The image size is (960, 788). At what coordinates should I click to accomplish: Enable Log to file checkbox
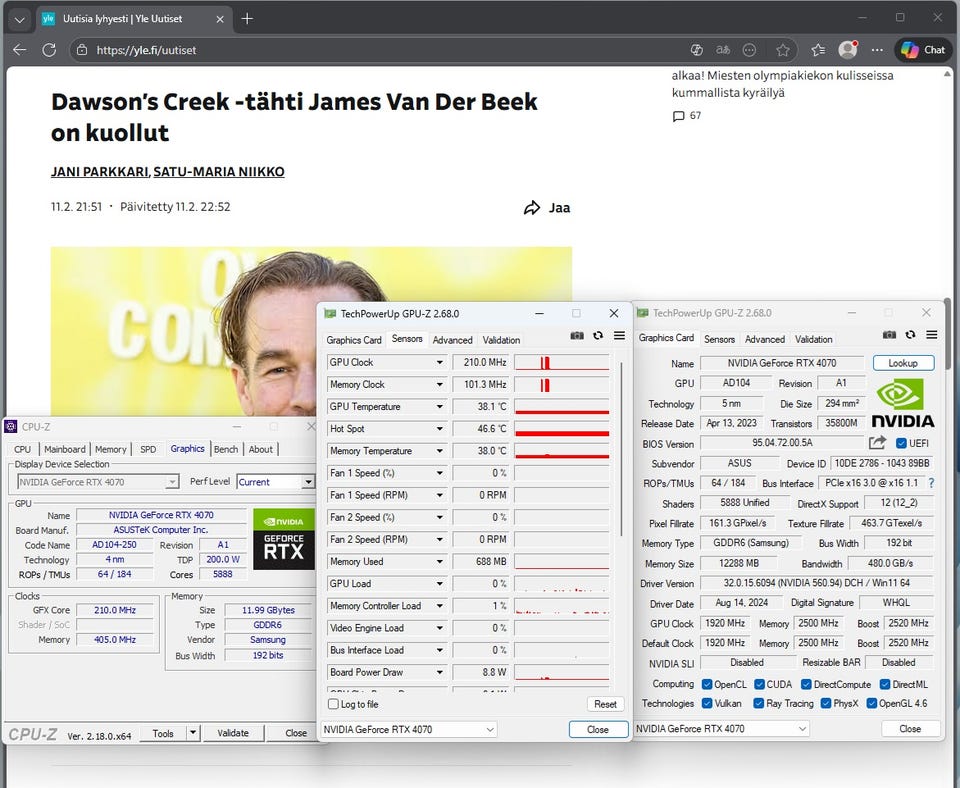pos(334,704)
